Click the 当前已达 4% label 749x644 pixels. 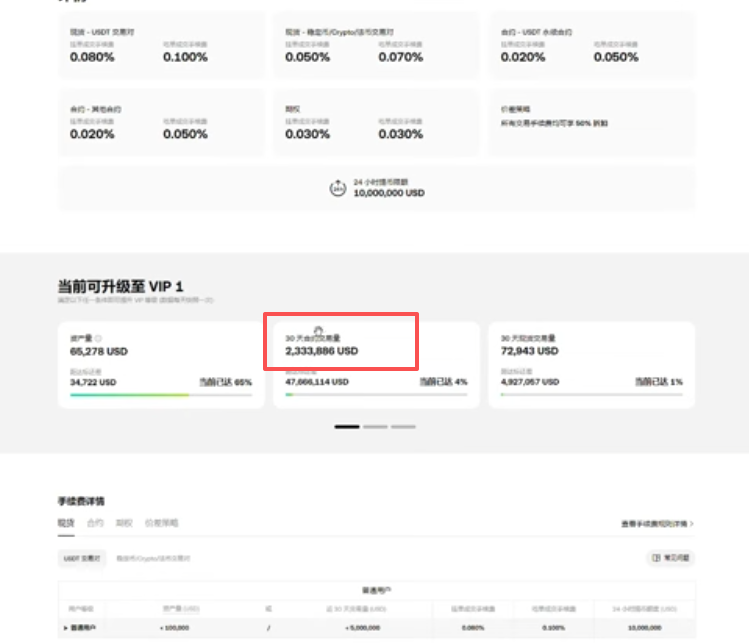443,382
